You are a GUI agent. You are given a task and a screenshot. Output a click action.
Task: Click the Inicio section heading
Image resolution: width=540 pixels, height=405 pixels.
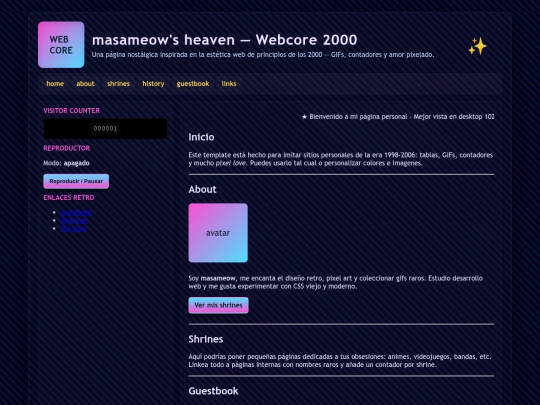(x=201, y=137)
